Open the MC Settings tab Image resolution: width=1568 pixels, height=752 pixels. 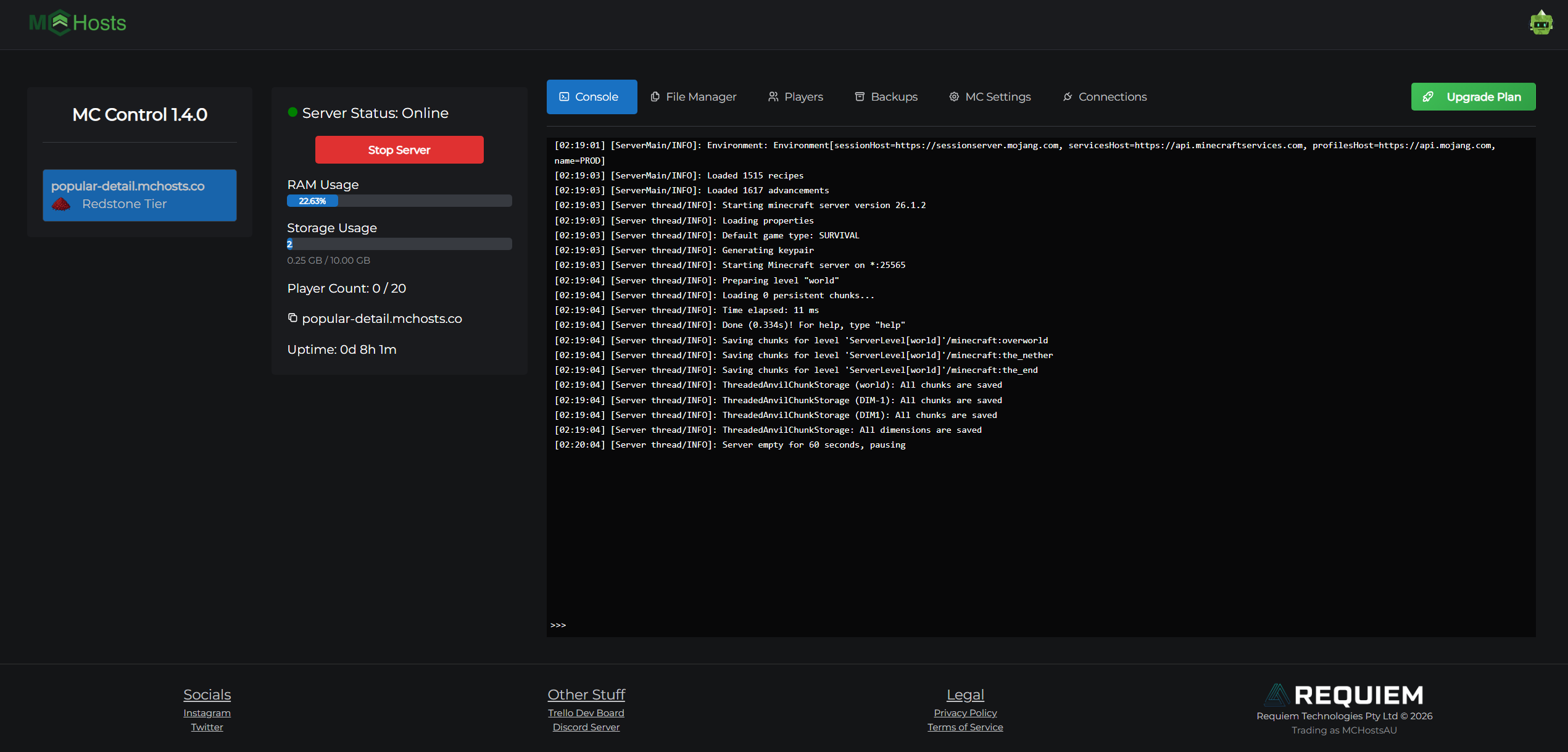[990, 97]
